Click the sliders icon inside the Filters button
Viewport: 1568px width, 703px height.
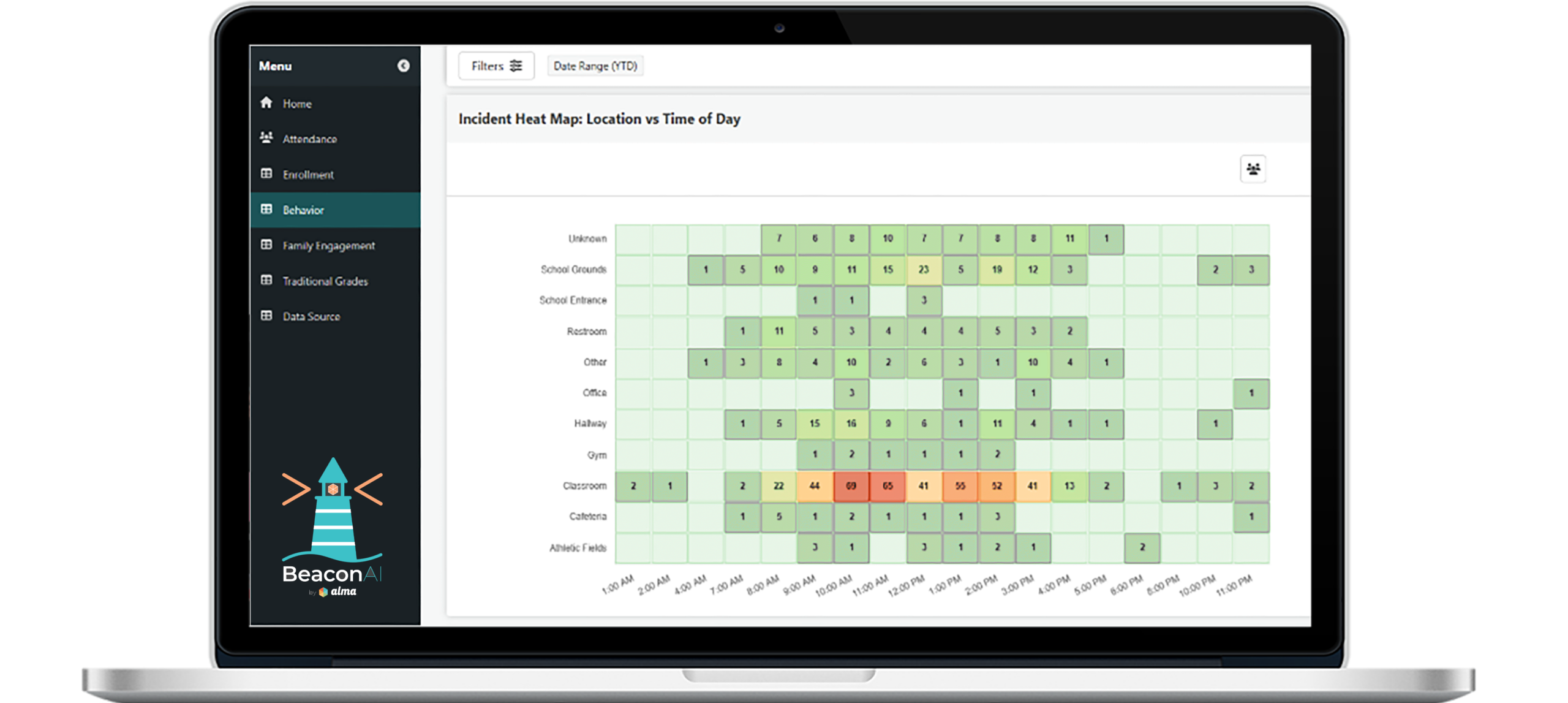[515, 66]
